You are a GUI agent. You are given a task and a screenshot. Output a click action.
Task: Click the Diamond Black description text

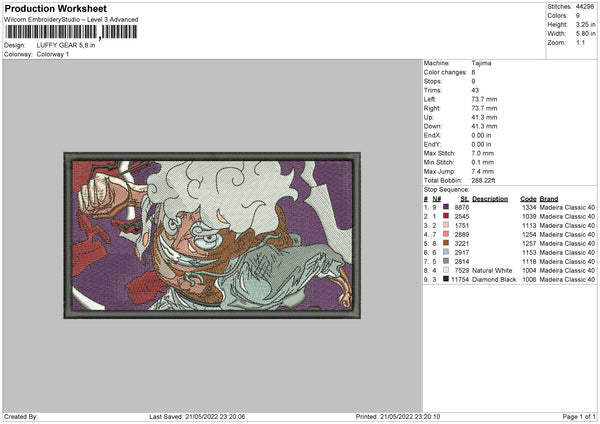pyautogui.click(x=494, y=280)
